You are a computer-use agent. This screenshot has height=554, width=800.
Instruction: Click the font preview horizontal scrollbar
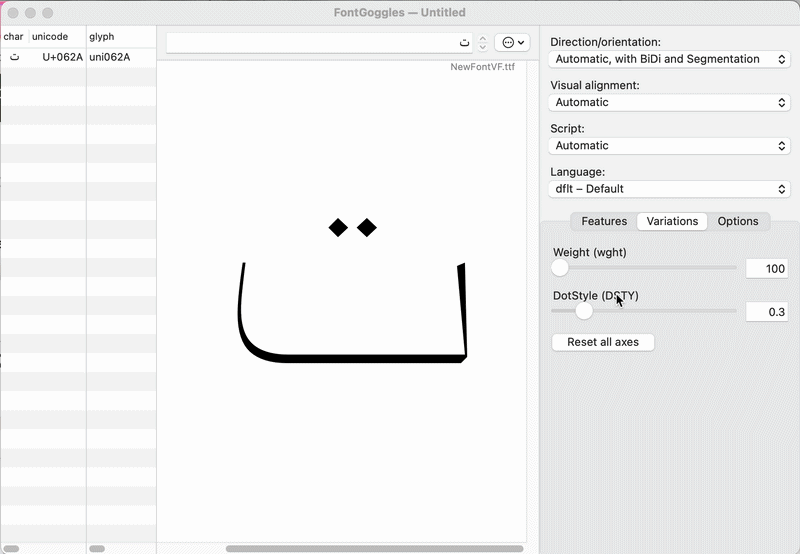(x=374, y=549)
